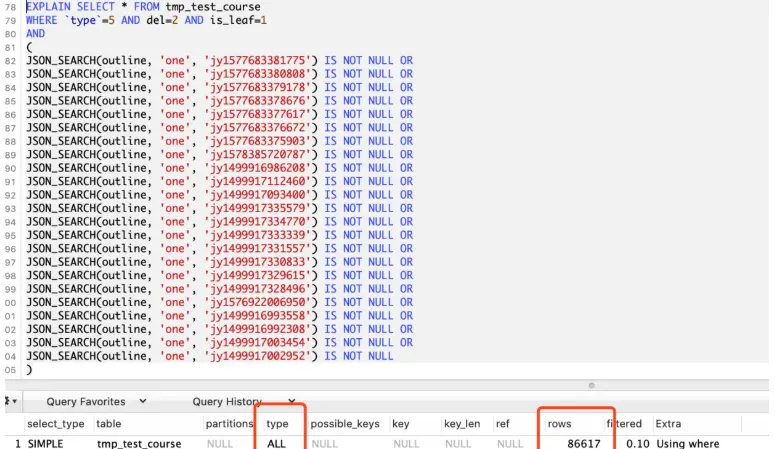Click the string 'jy1499917112460'
Image resolution: width=775 pixels, height=449 pixels.
[x=258, y=181]
